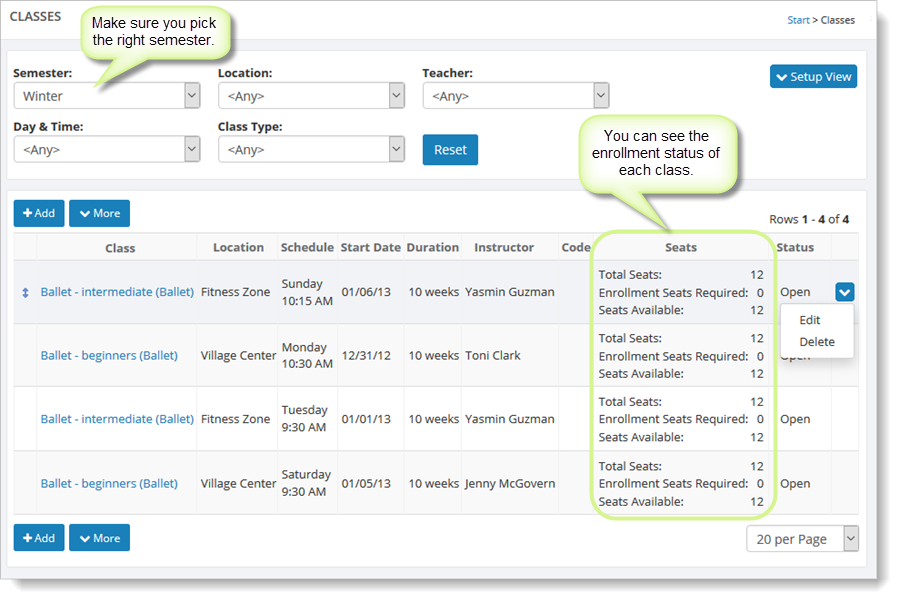Image resolution: width=900 pixels, height=602 pixels.
Task: Click the bottom Add button
Action: (x=39, y=538)
